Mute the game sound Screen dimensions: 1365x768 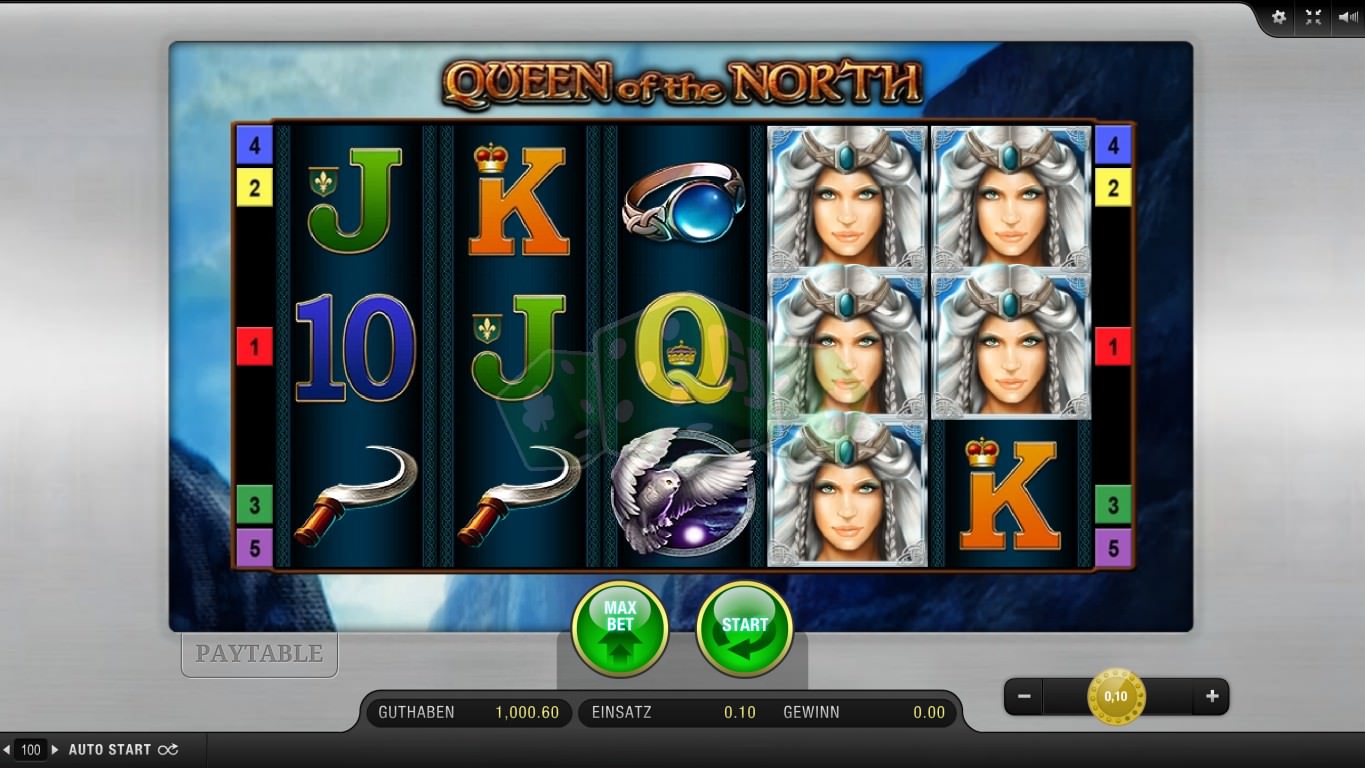click(1347, 17)
